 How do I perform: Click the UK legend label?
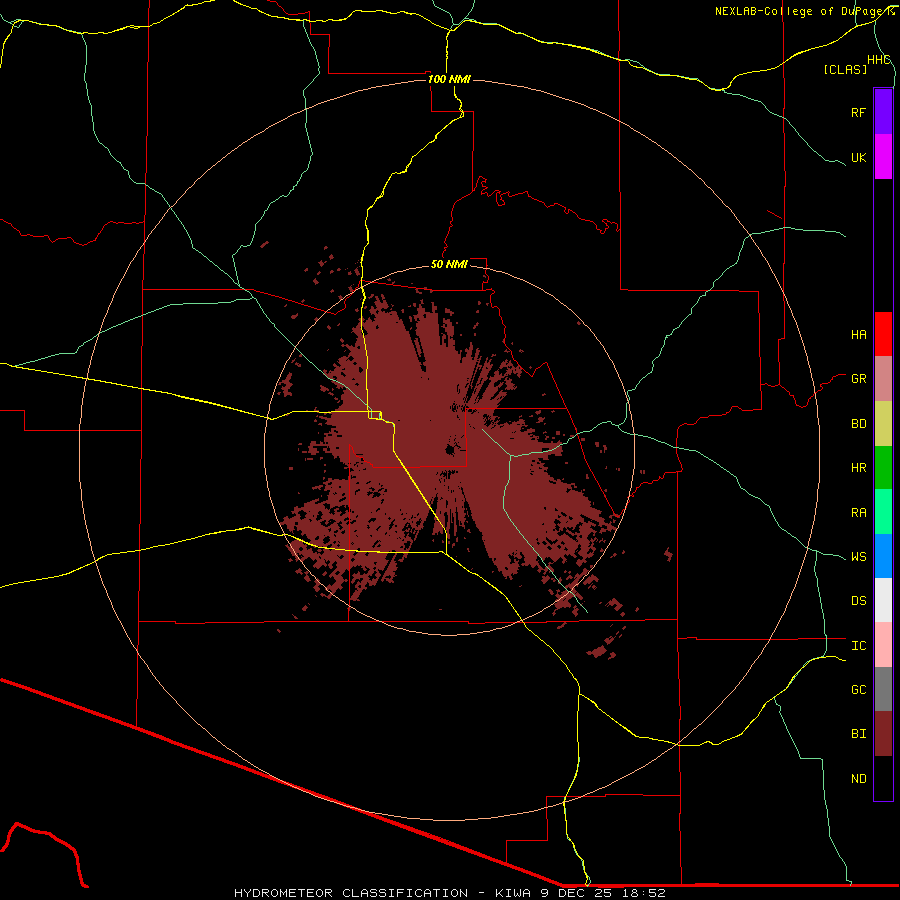click(x=858, y=157)
